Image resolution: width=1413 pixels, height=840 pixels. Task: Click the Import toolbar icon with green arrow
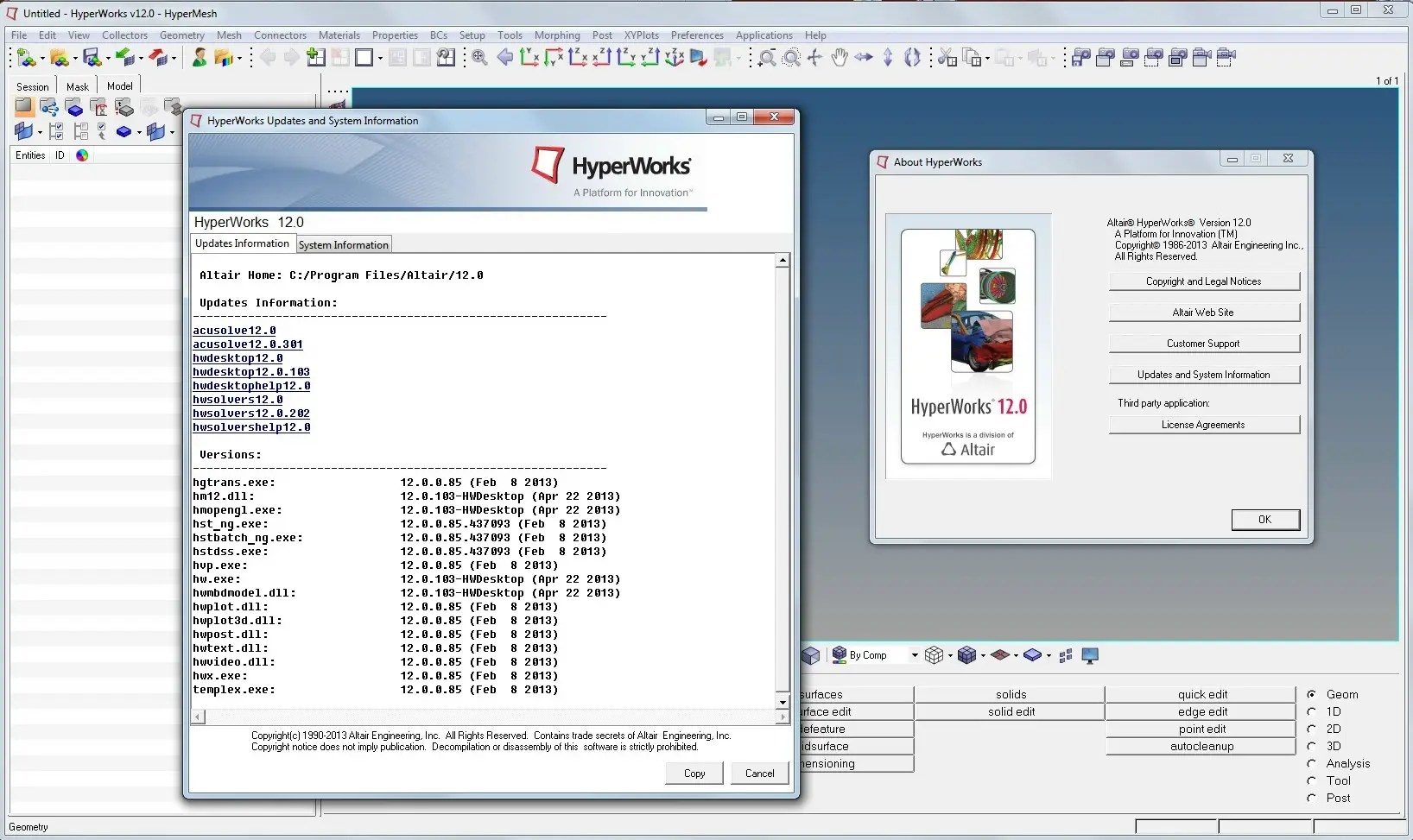(124, 58)
